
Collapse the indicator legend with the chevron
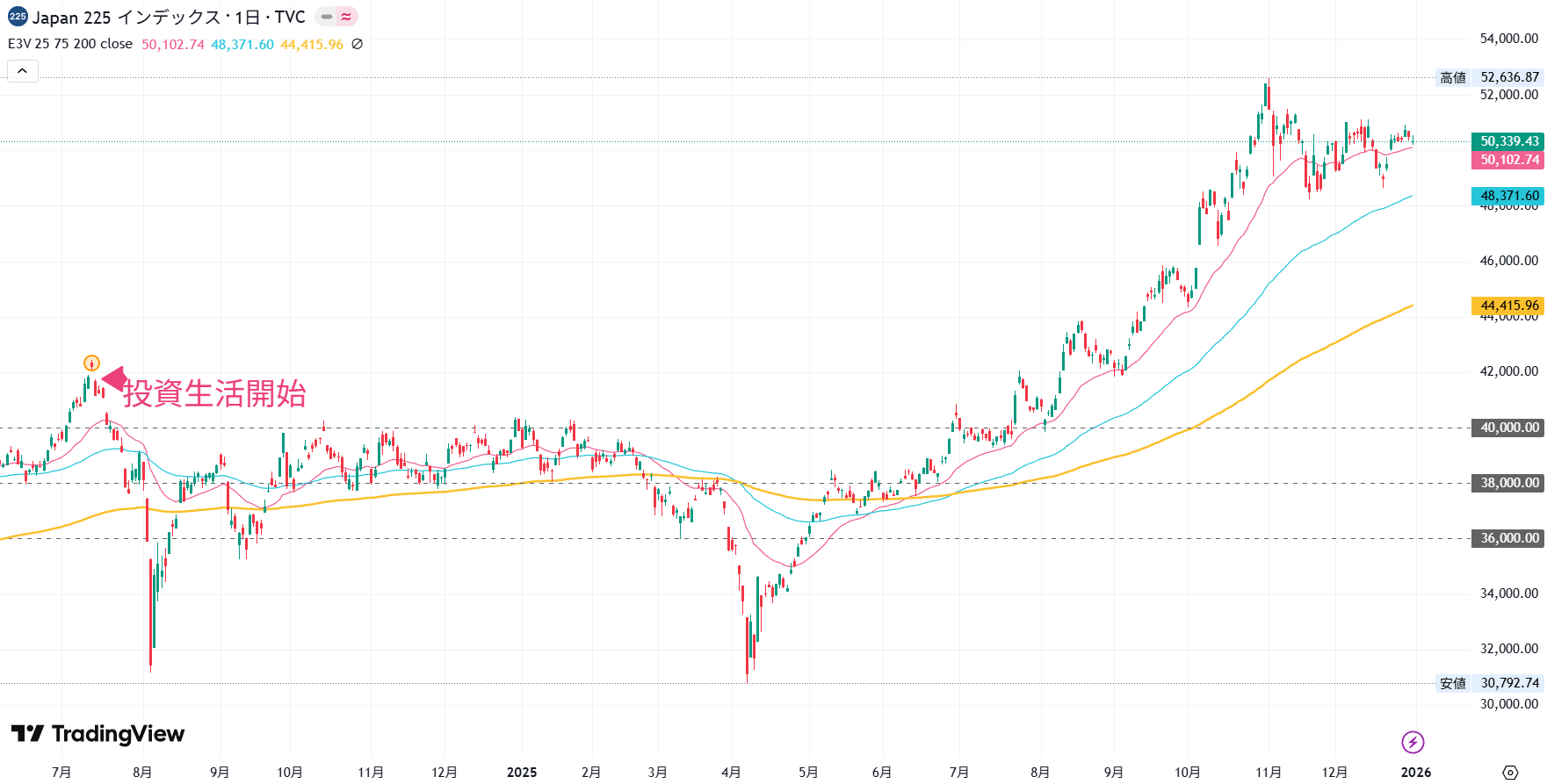click(x=23, y=71)
